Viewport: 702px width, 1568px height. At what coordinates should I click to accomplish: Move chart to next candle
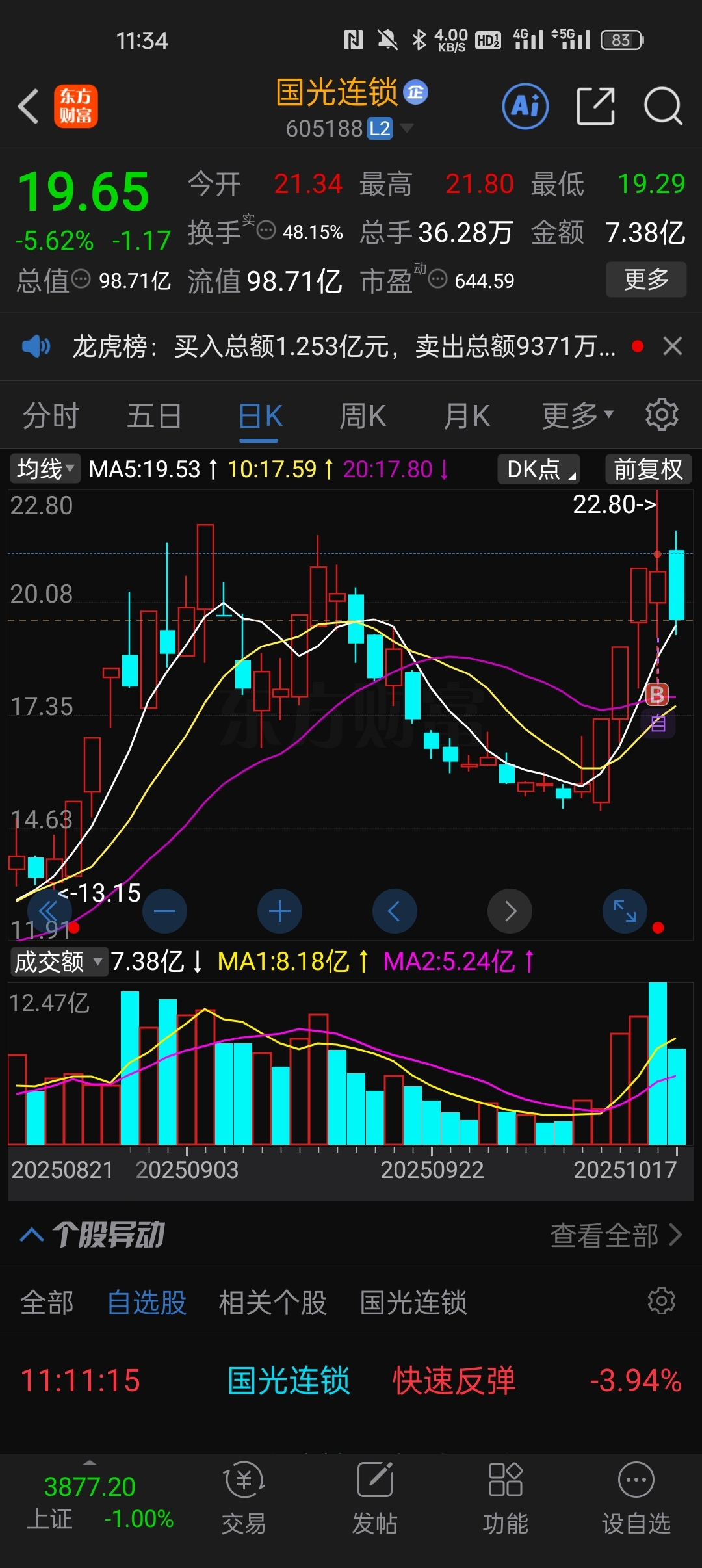point(510,911)
